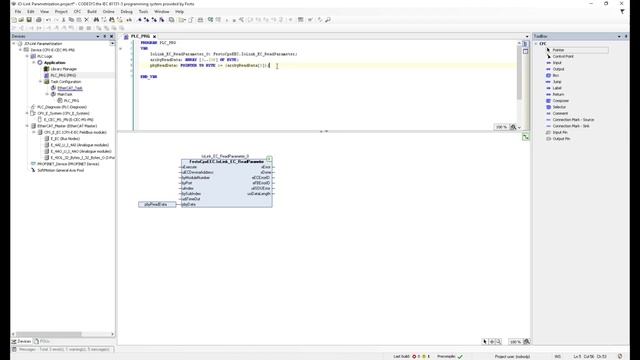Collapse the CFC category in ToolBox

tap(536, 44)
